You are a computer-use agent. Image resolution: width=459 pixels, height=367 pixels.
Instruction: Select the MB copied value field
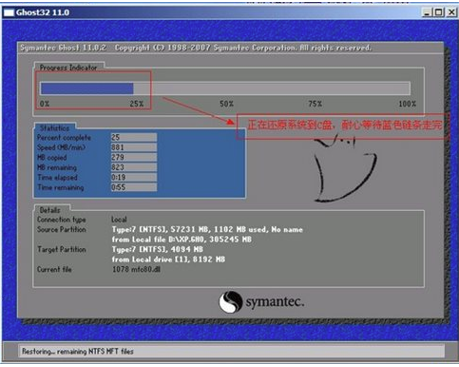[x=134, y=157]
